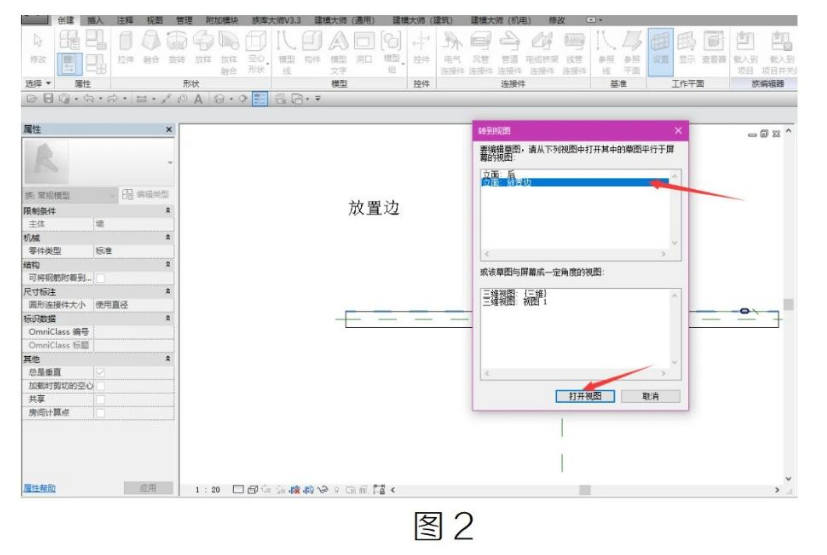Open the 空心形状 void forms tool

[x=256, y=52]
